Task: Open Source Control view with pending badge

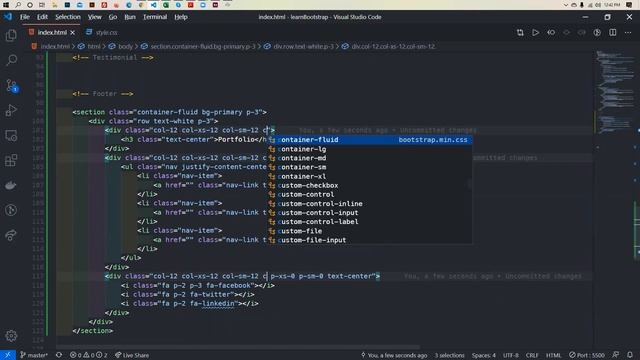Action: (11, 85)
